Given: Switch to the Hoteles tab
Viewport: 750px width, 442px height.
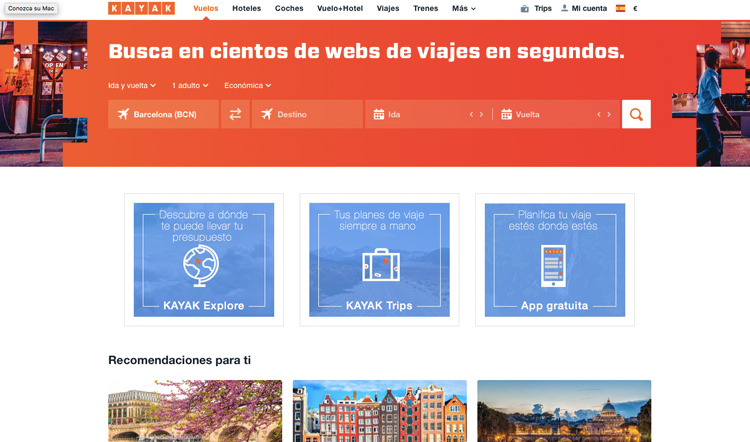Looking at the screenshot, I should coord(246,8).
